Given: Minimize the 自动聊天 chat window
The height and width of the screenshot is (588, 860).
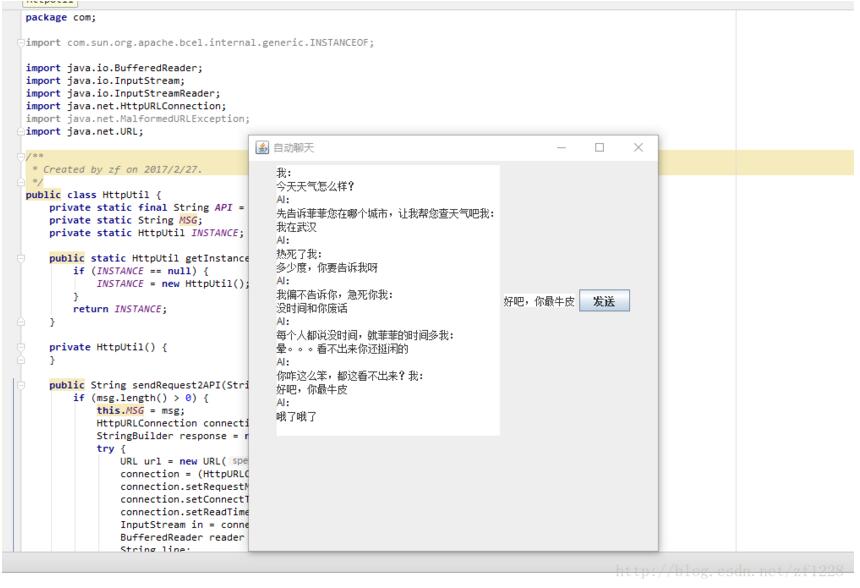Looking at the screenshot, I should tap(561, 147).
